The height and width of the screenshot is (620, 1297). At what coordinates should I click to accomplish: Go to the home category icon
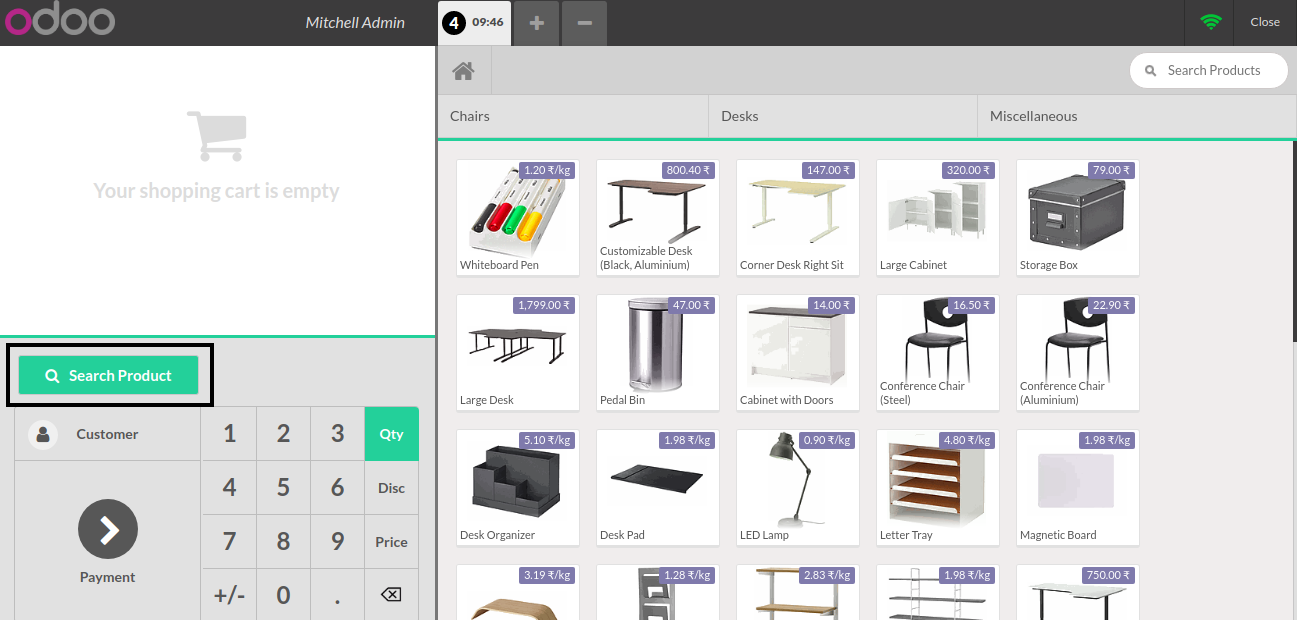pyautogui.click(x=463, y=71)
